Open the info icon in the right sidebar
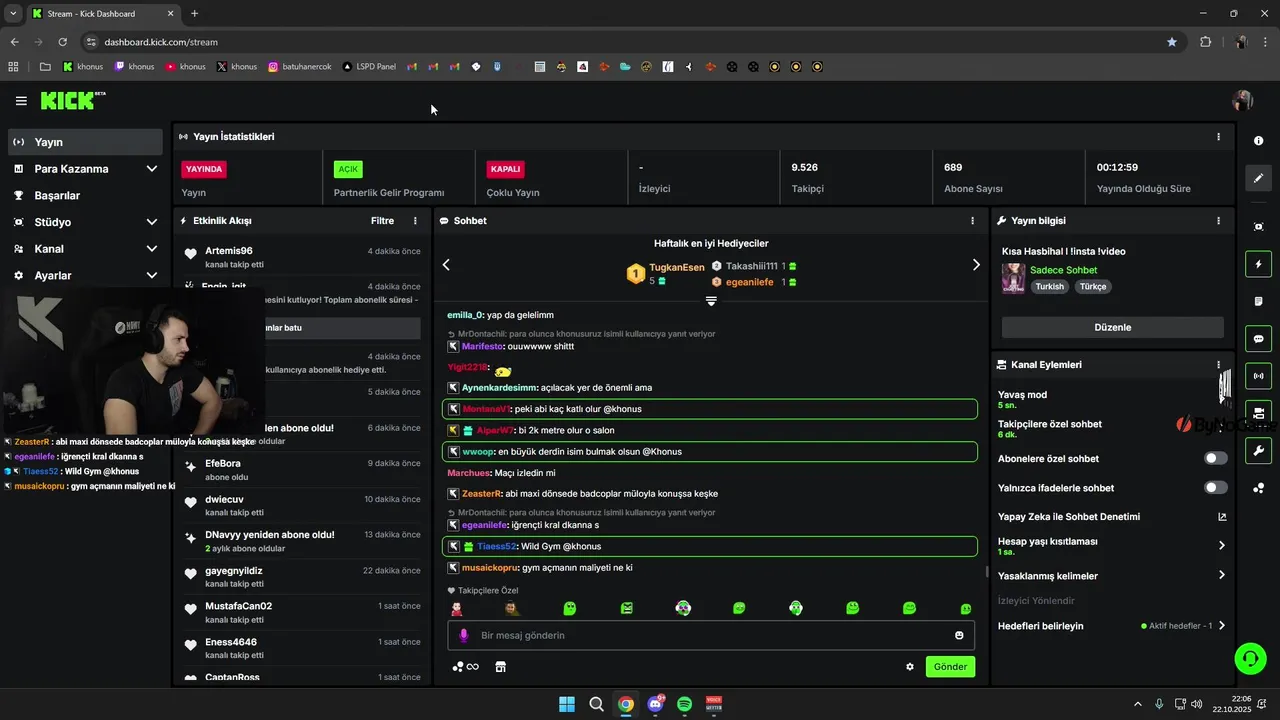The height and width of the screenshot is (720, 1280). 1258,140
